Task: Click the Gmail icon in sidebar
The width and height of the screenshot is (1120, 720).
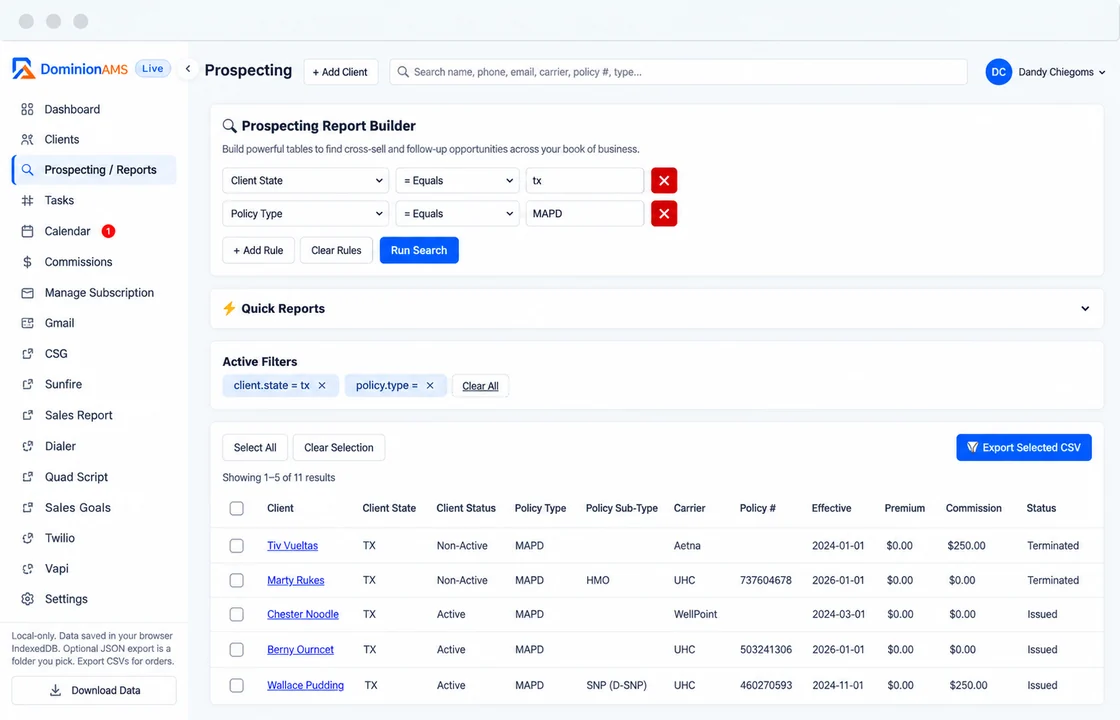Action: [27, 323]
